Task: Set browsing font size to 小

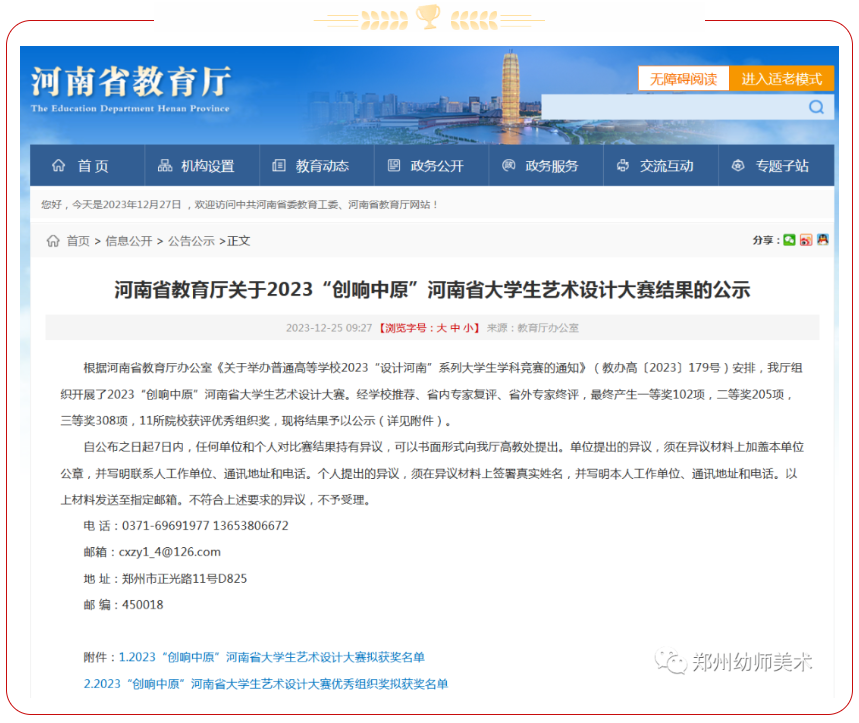Action: [x=469, y=328]
